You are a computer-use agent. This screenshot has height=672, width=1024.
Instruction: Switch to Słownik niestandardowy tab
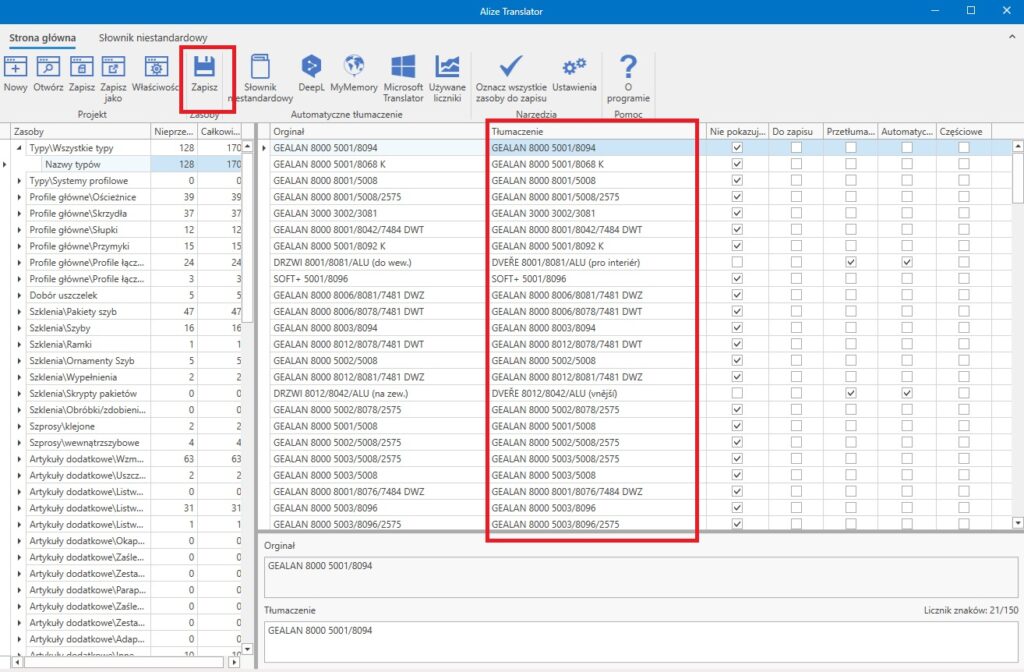[x=153, y=38]
